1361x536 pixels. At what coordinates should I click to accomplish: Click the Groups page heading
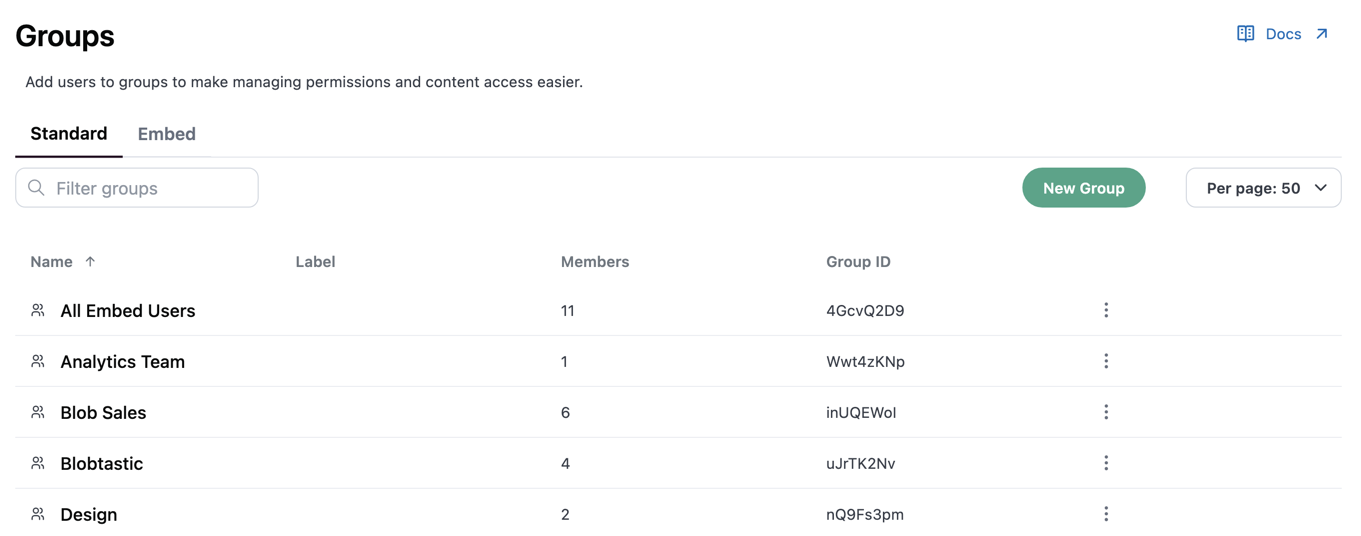(65, 36)
